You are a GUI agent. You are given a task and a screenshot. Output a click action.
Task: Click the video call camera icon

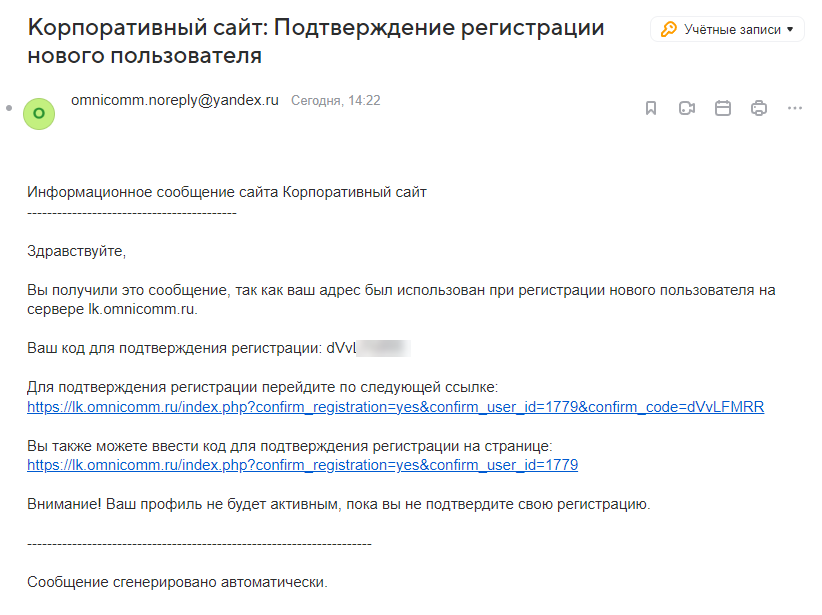pos(687,108)
